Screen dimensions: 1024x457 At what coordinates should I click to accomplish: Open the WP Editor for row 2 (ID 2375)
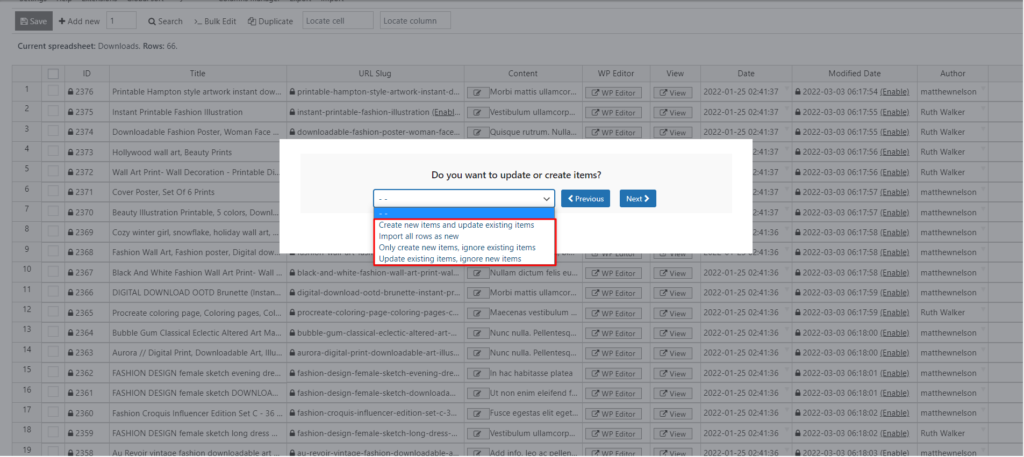(614, 112)
